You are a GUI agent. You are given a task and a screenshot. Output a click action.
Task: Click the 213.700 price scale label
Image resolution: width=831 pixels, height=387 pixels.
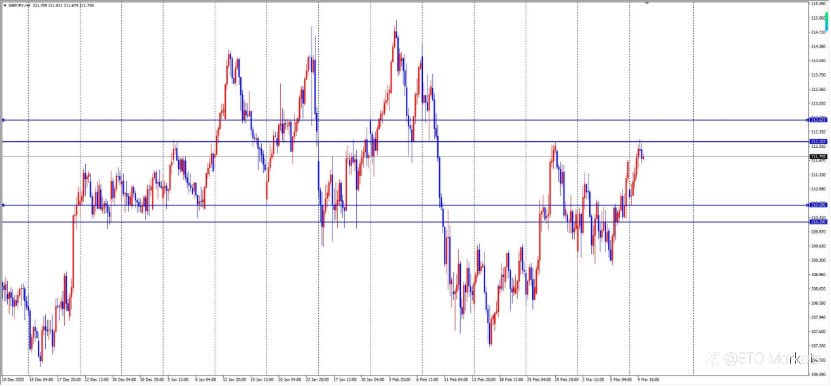coord(818,75)
